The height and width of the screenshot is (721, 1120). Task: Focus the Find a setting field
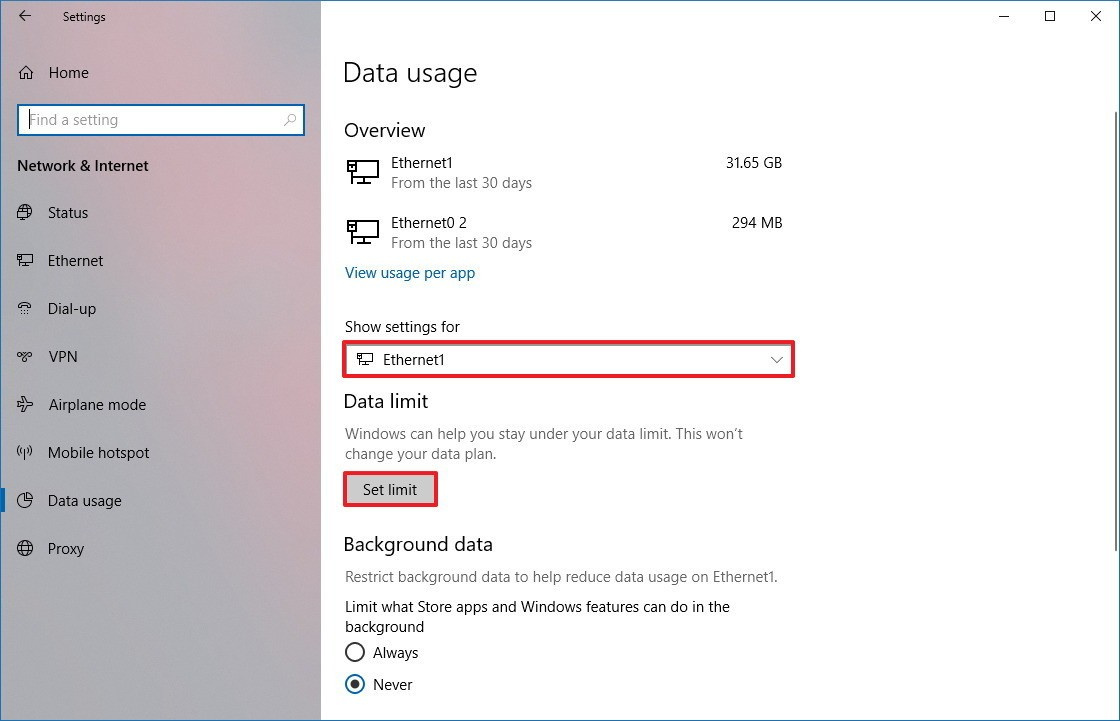tap(150, 120)
